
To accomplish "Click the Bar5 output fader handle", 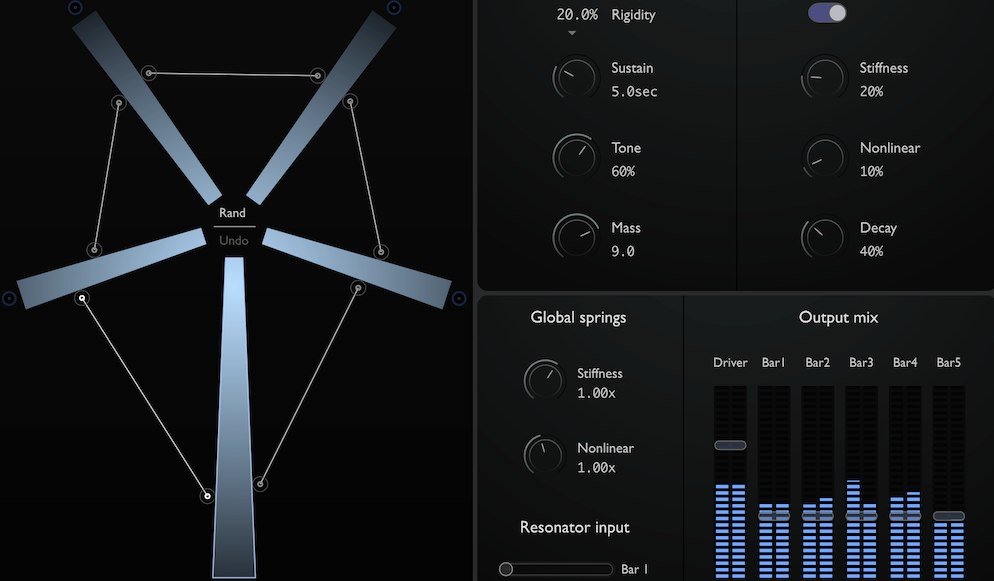I will pyautogui.click(x=948, y=515).
